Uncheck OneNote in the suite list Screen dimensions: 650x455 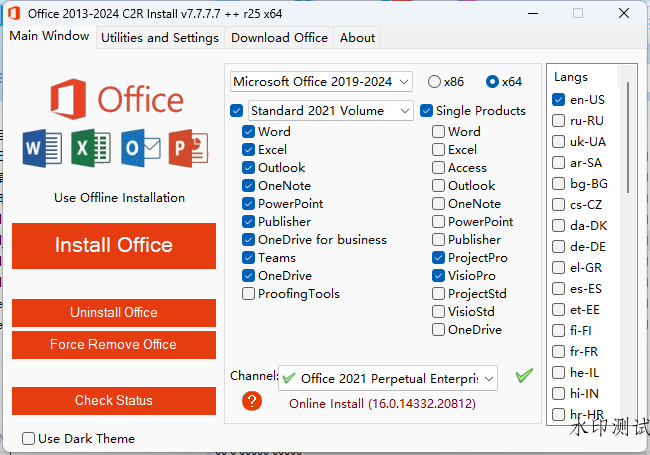pos(248,186)
